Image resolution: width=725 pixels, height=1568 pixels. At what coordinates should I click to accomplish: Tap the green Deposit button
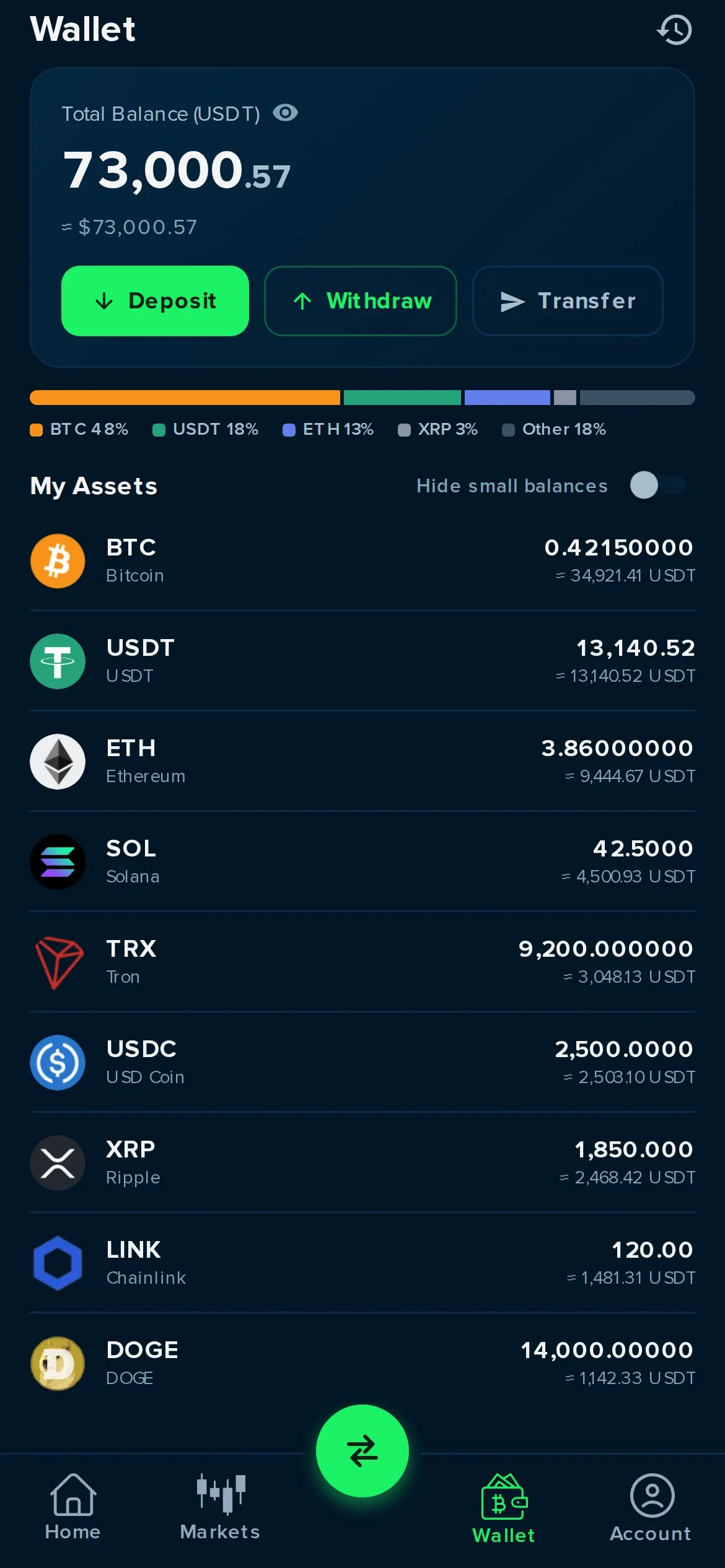[x=155, y=301]
